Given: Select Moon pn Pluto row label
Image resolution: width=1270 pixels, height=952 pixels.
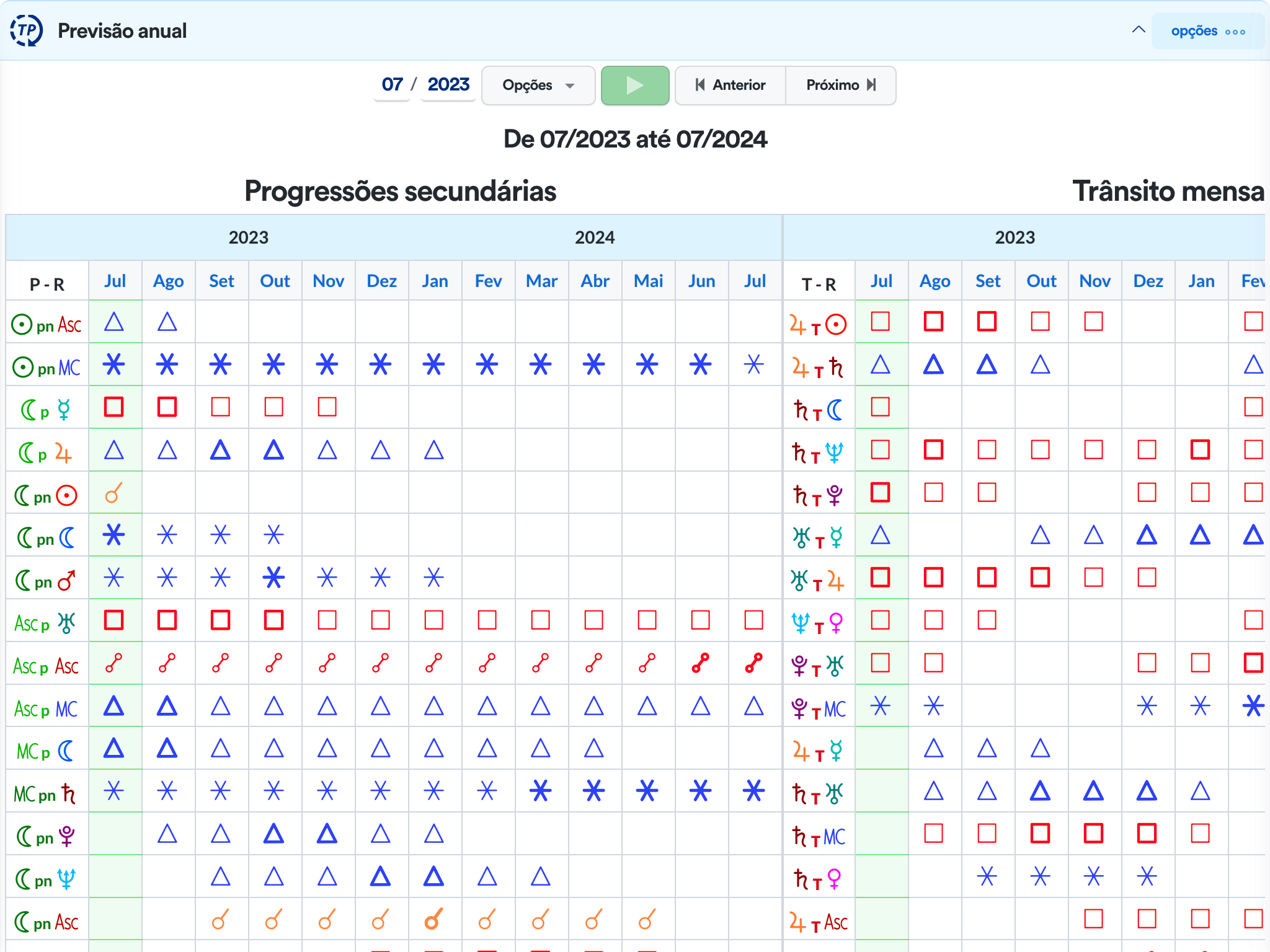Looking at the screenshot, I should tap(46, 837).
